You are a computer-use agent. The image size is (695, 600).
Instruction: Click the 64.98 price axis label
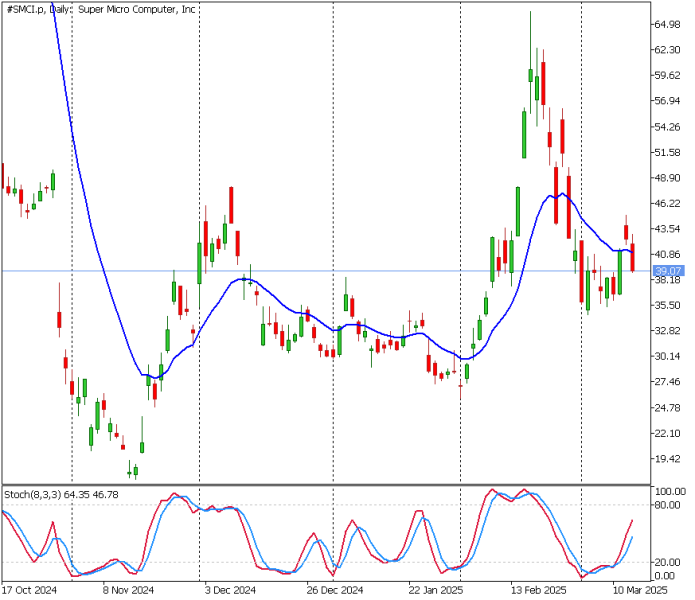667,24
